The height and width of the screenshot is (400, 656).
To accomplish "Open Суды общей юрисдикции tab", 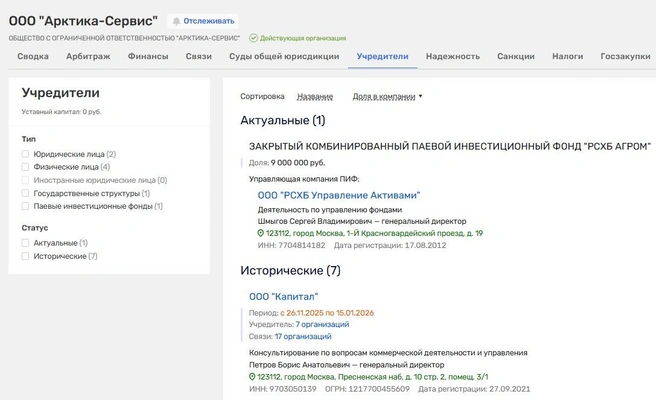I will coord(284,56).
